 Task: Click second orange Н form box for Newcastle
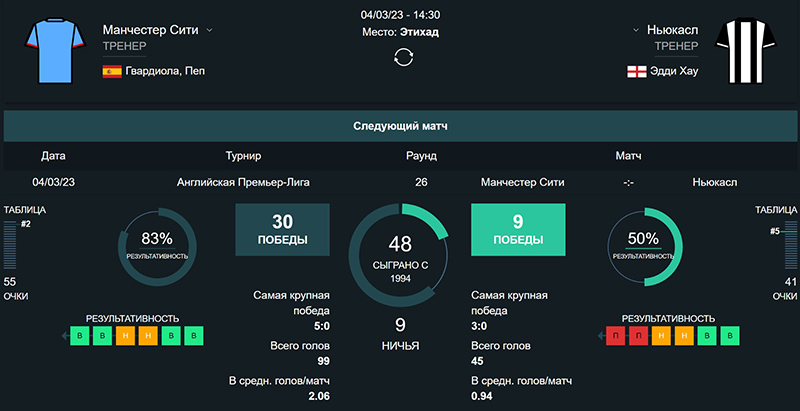point(684,336)
